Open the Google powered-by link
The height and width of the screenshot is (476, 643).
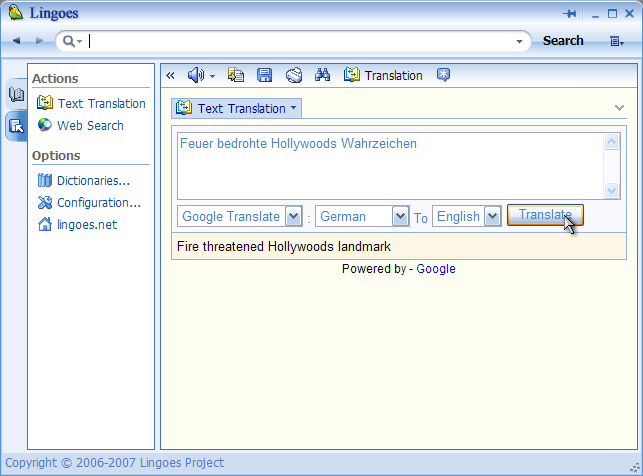[436, 269]
